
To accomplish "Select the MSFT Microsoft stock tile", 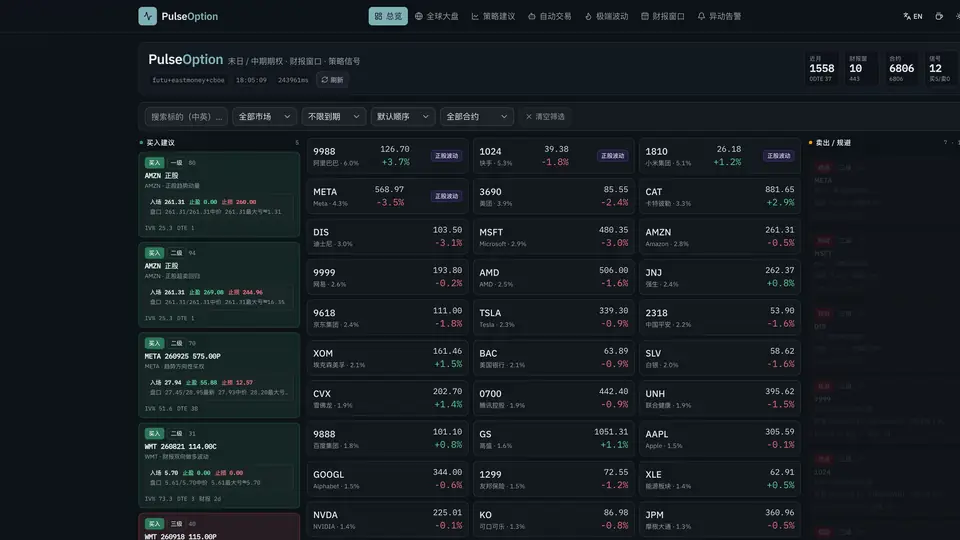I will click(x=553, y=237).
